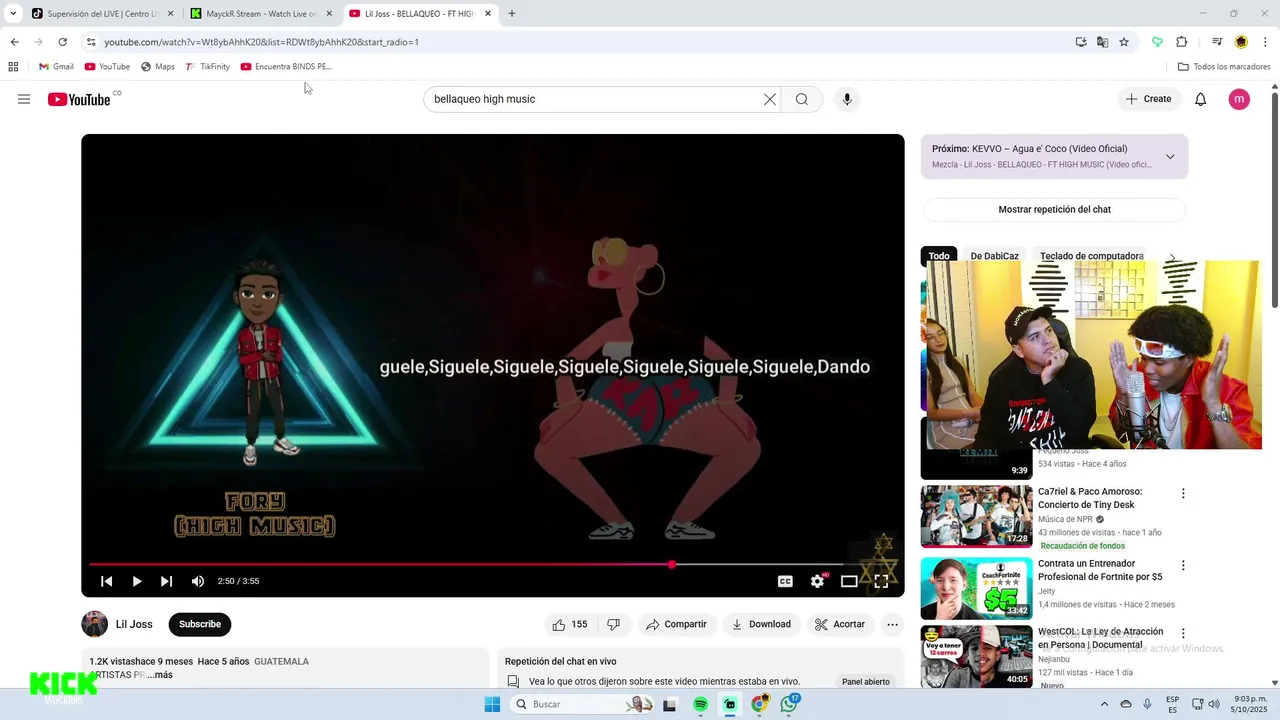Mute the video with speaker icon
Viewport: 1280px width, 720px height.
click(x=198, y=581)
